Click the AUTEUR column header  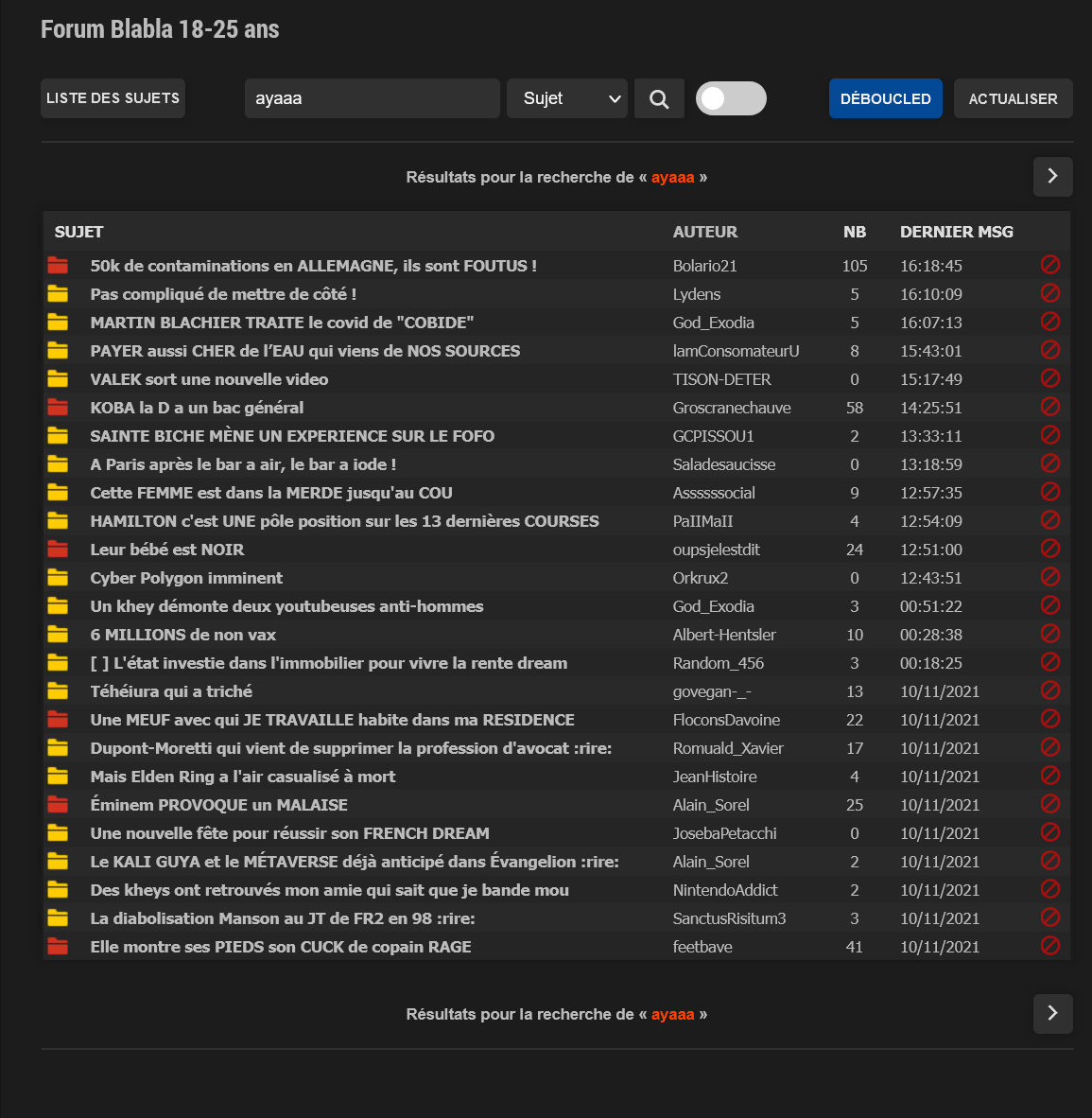point(705,232)
